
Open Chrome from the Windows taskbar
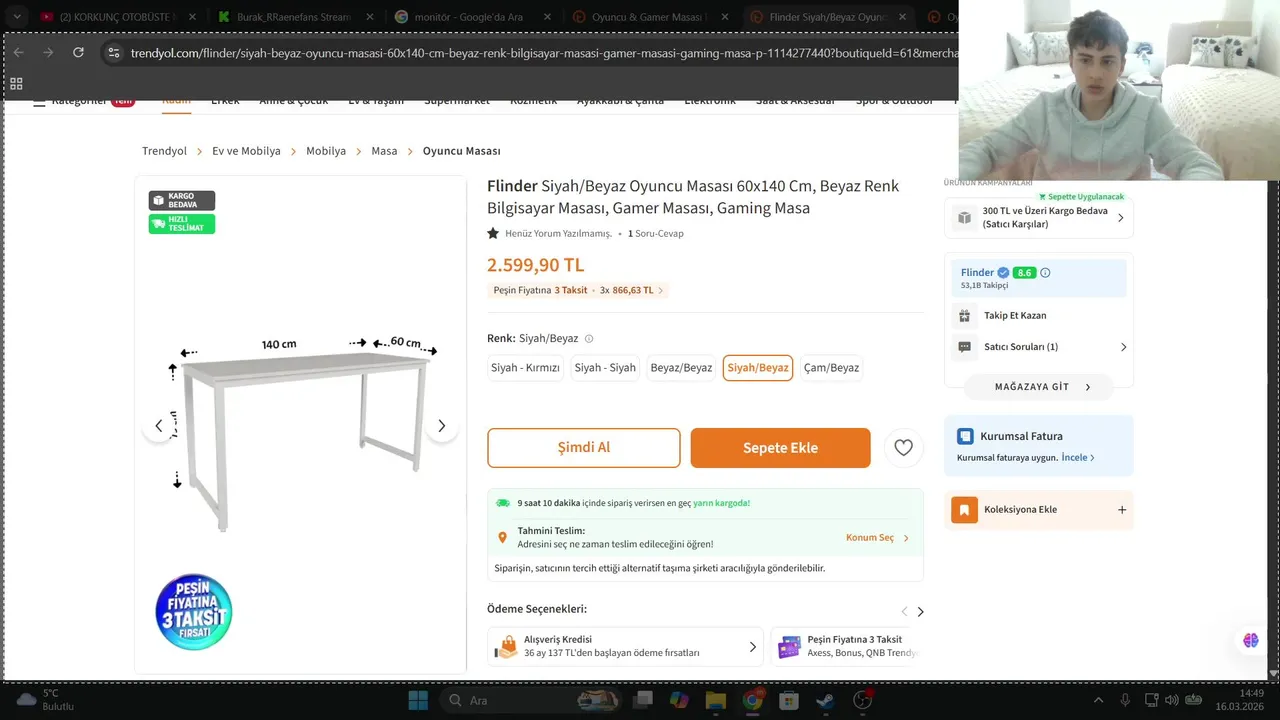coord(752,700)
